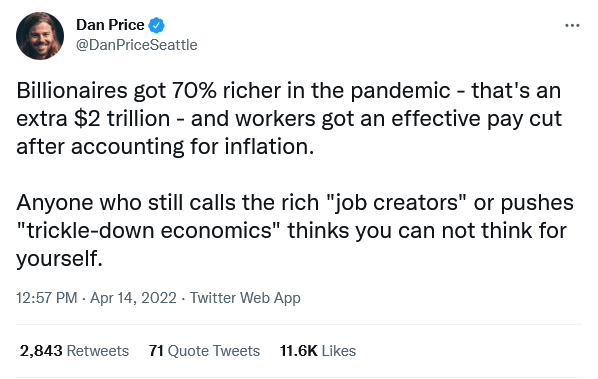Click the Dan Price display name
This screenshot has width=598, height=379.
click(x=110, y=25)
